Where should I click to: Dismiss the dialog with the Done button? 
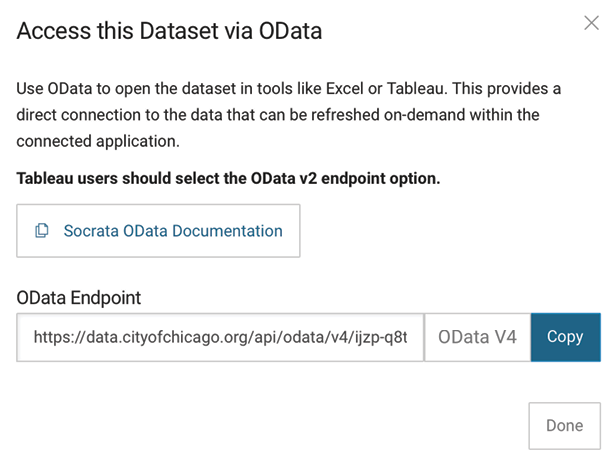click(564, 426)
